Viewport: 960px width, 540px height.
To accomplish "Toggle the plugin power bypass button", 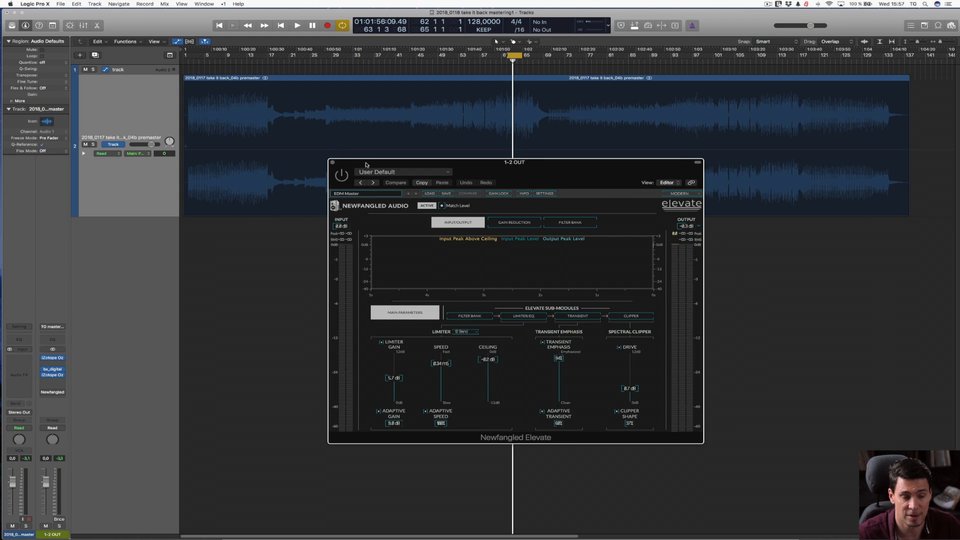I will point(341,176).
